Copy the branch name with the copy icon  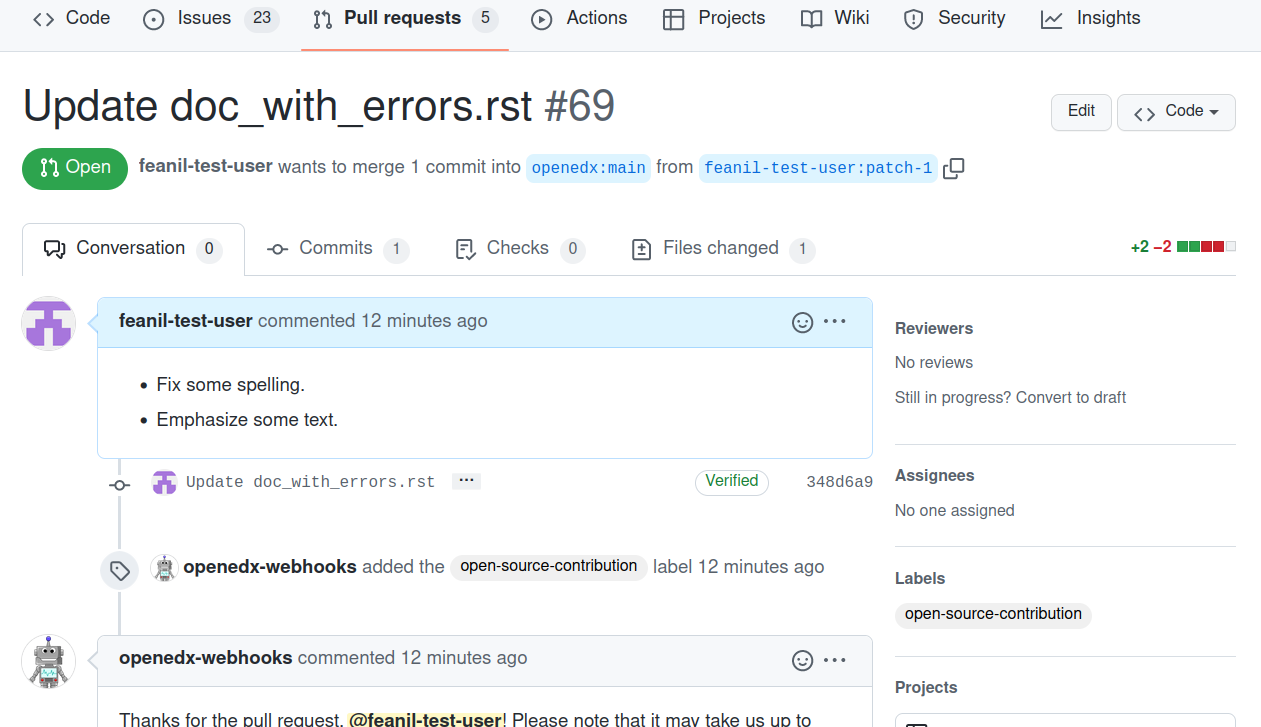[953, 168]
